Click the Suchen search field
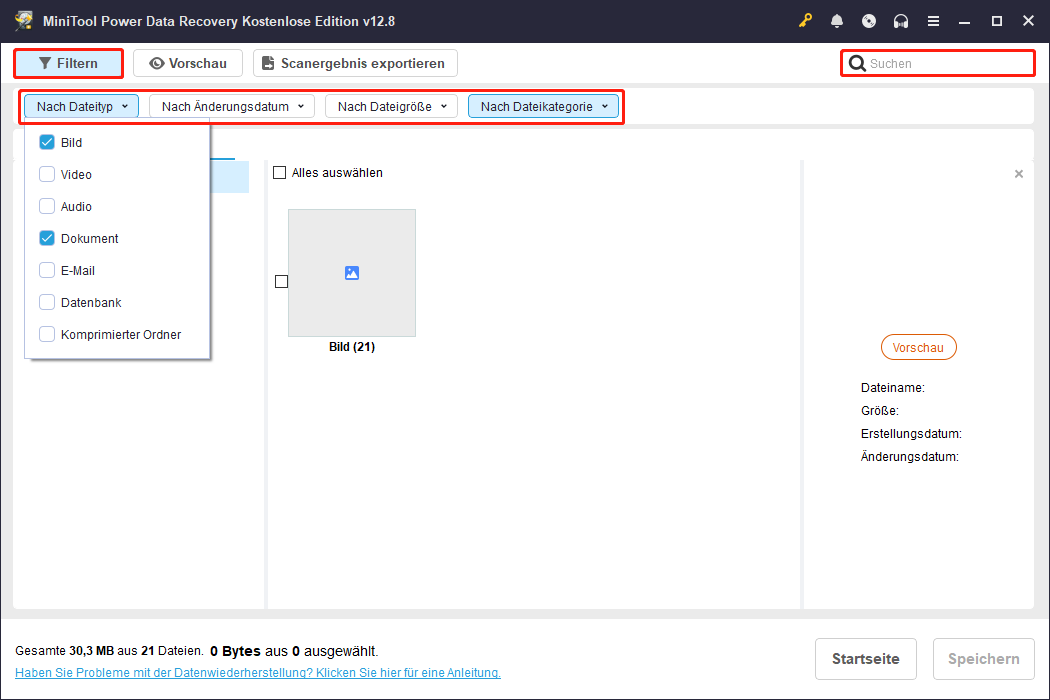Screen dimensions: 1050x700 [x=945, y=64]
